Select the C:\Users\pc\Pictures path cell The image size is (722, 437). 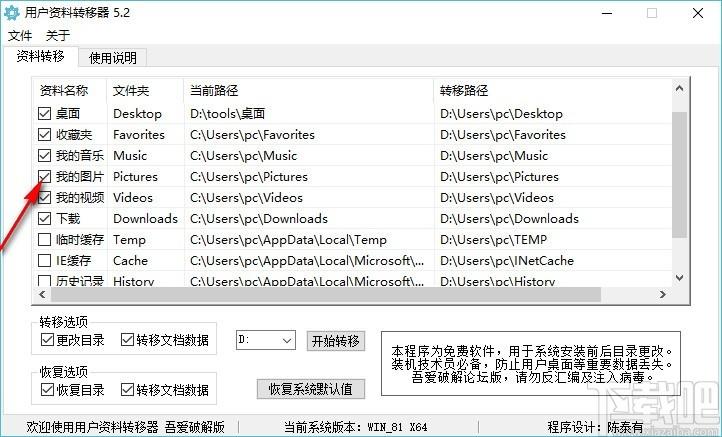click(x=249, y=177)
